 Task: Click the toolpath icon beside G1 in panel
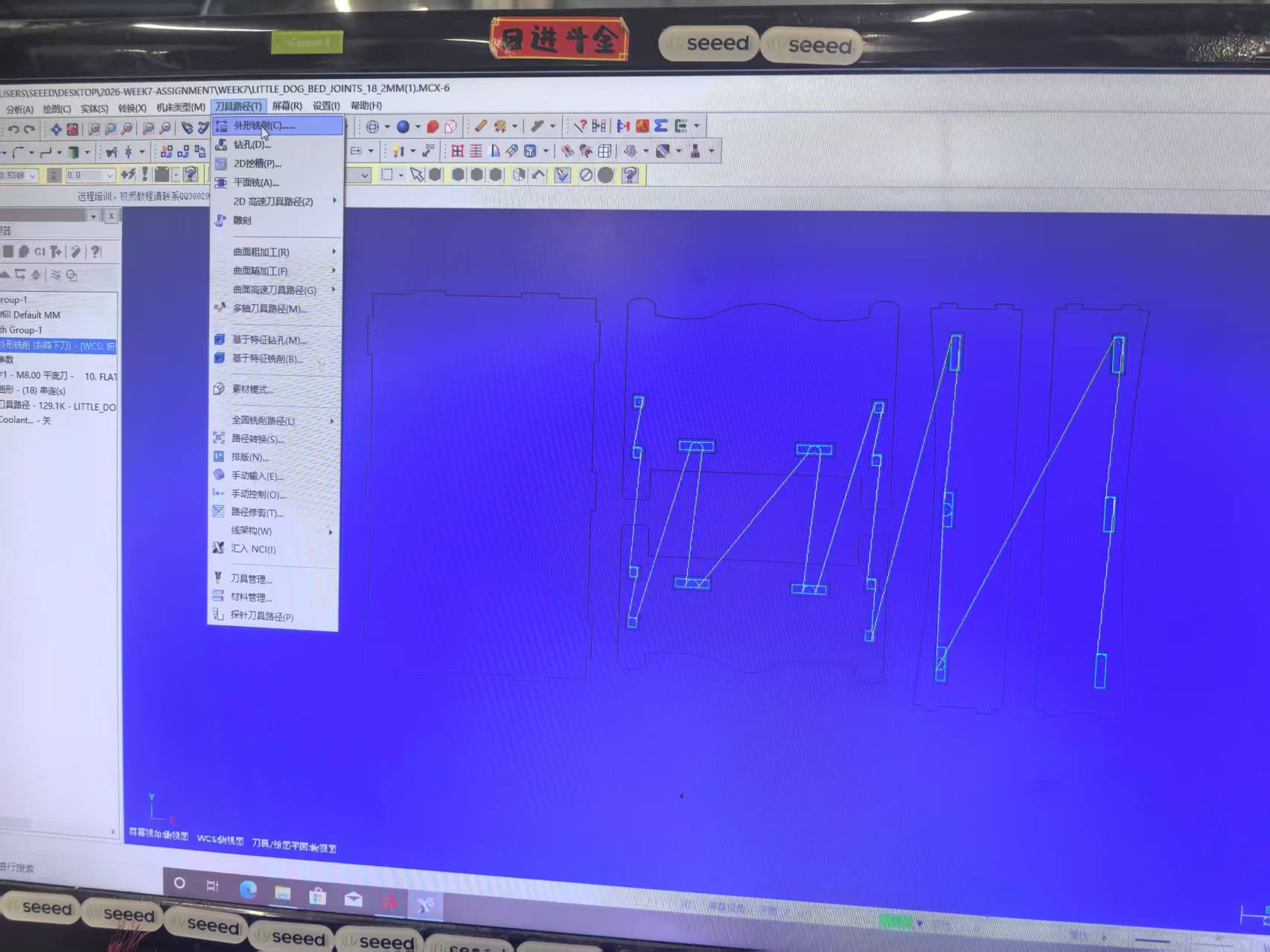(x=56, y=252)
